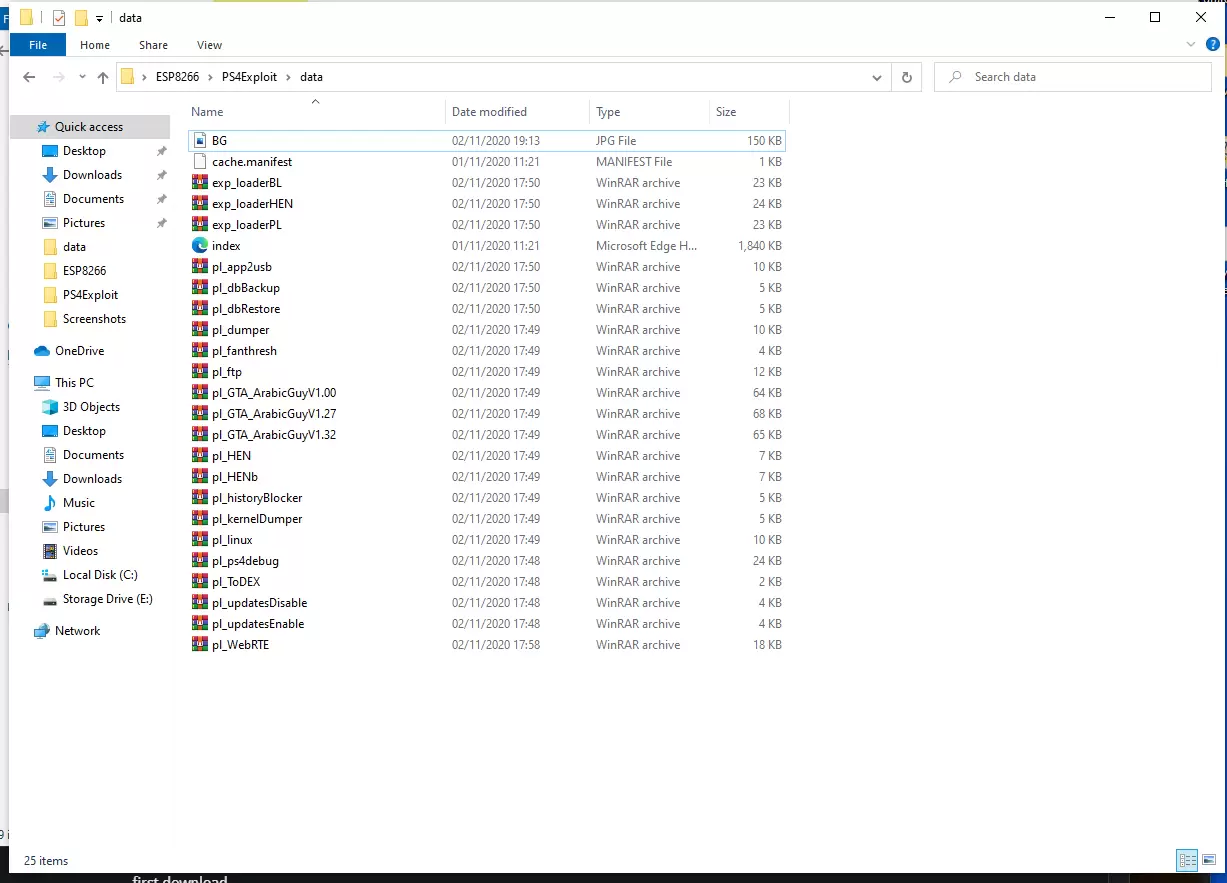Click the exp_loaderBL WinRAR archive icon
1227x883 pixels.
tap(200, 183)
